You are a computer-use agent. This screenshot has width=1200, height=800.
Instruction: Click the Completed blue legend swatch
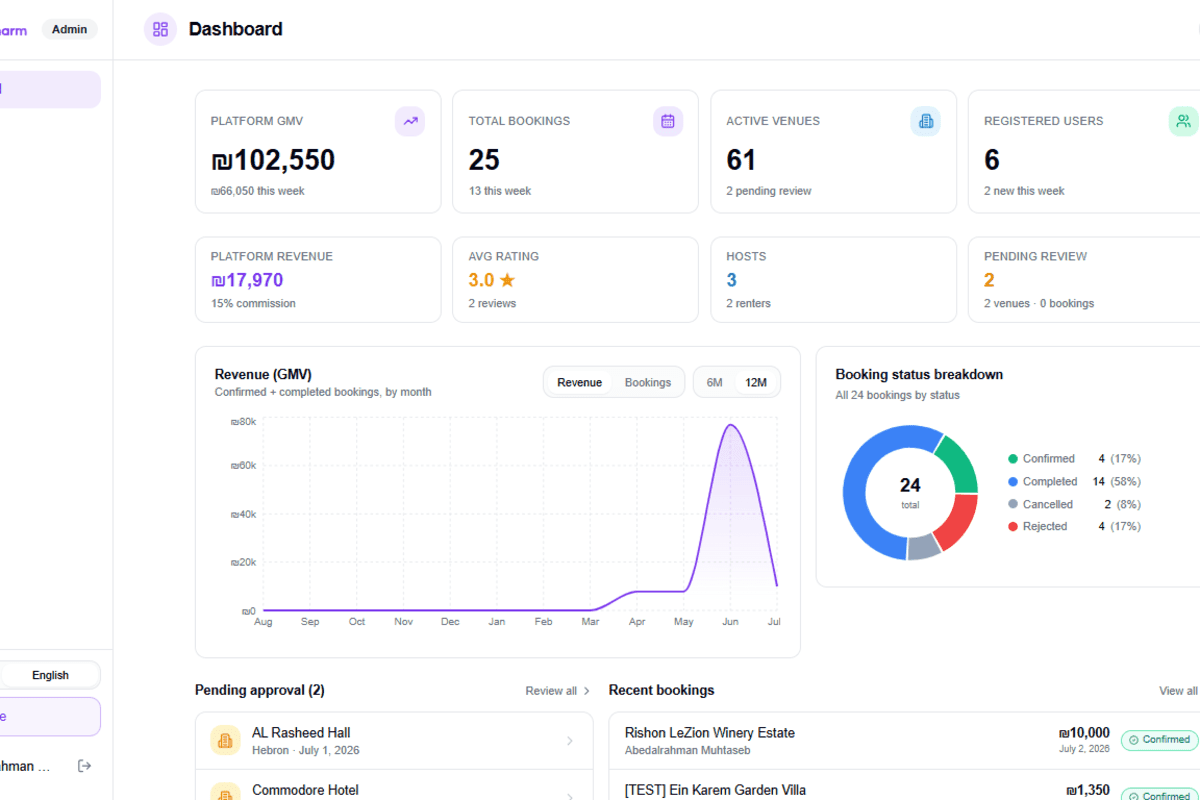tap(1013, 482)
